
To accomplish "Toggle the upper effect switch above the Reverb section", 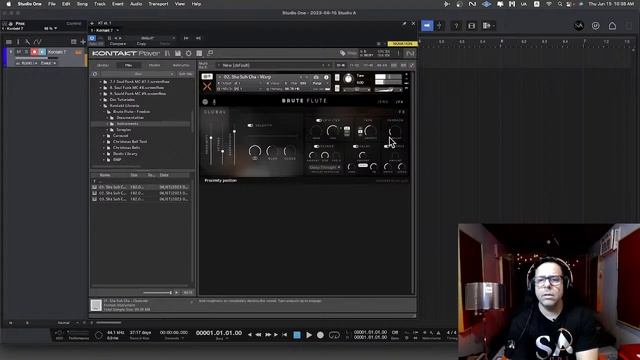I will click(318, 120).
